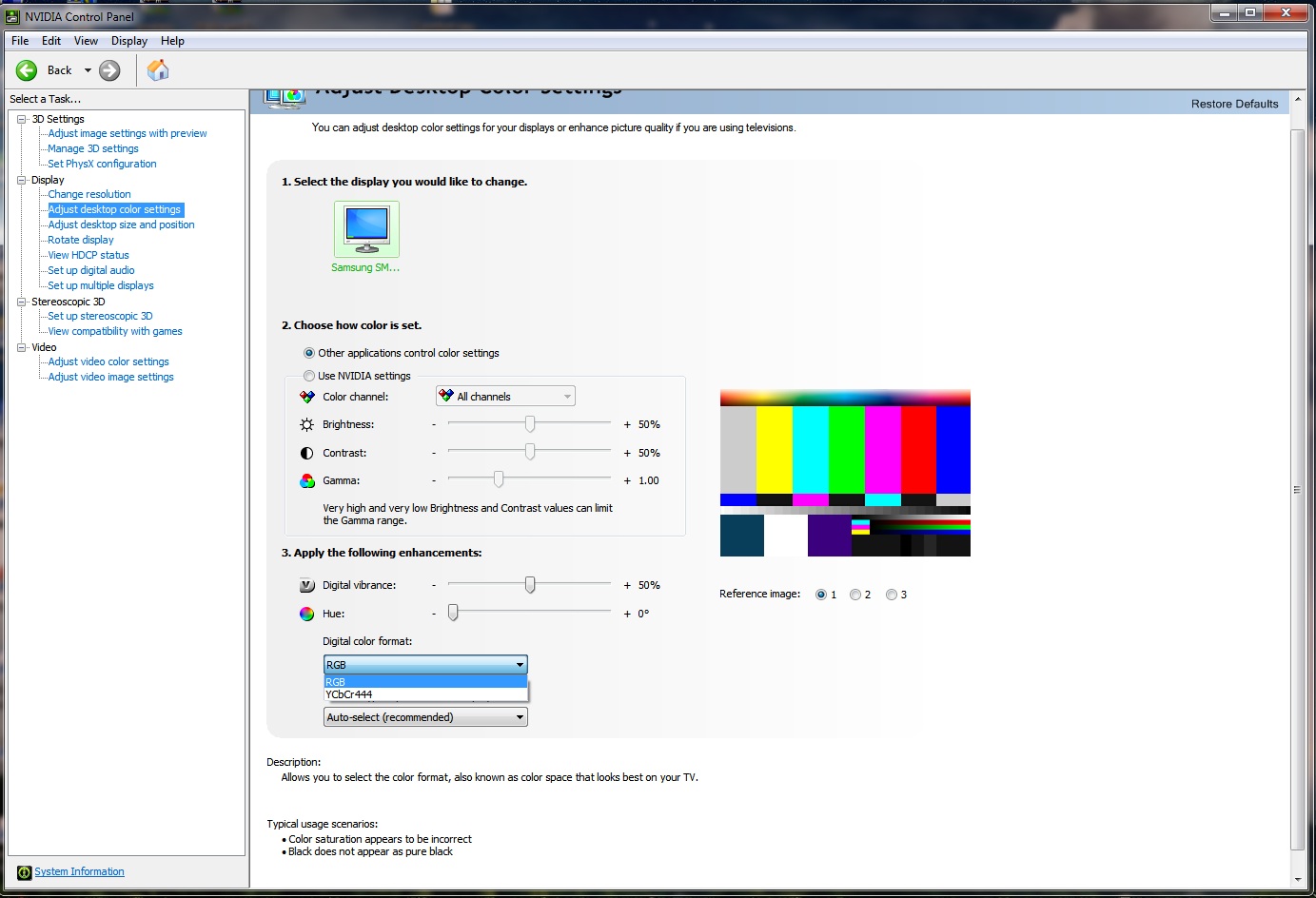Click the System Information icon
Viewport: 1316px width, 898px height.
pyautogui.click(x=25, y=872)
